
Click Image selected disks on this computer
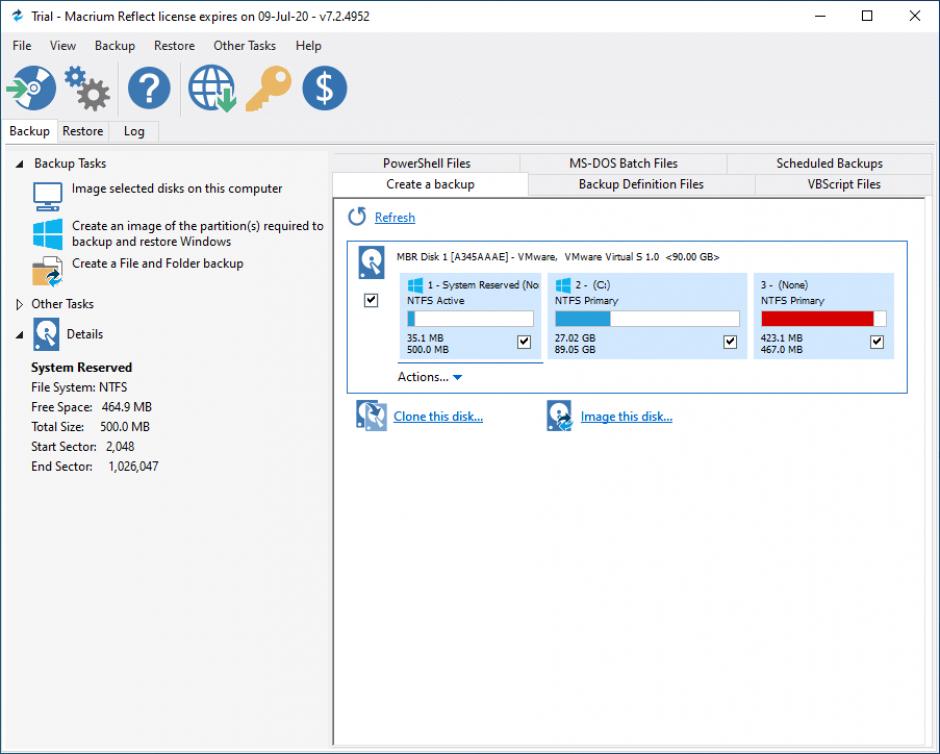[177, 188]
